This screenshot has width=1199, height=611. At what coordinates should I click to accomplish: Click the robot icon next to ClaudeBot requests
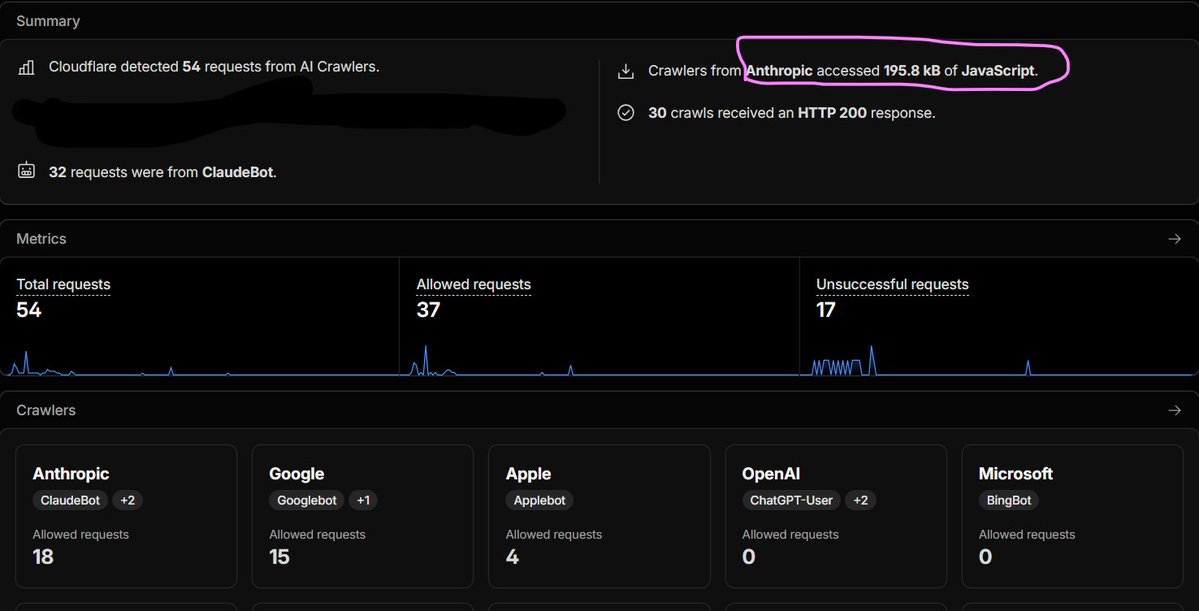(x=26, y=171)
